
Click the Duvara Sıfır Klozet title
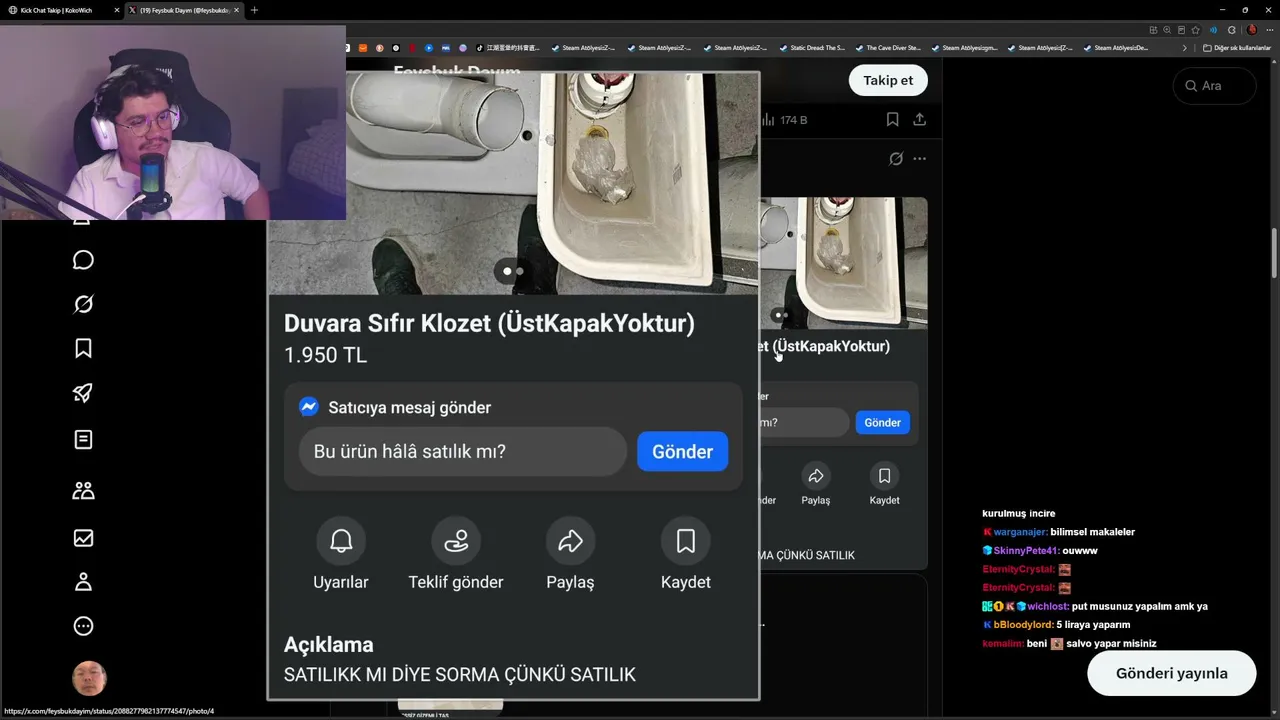click(x=489, y=323)
